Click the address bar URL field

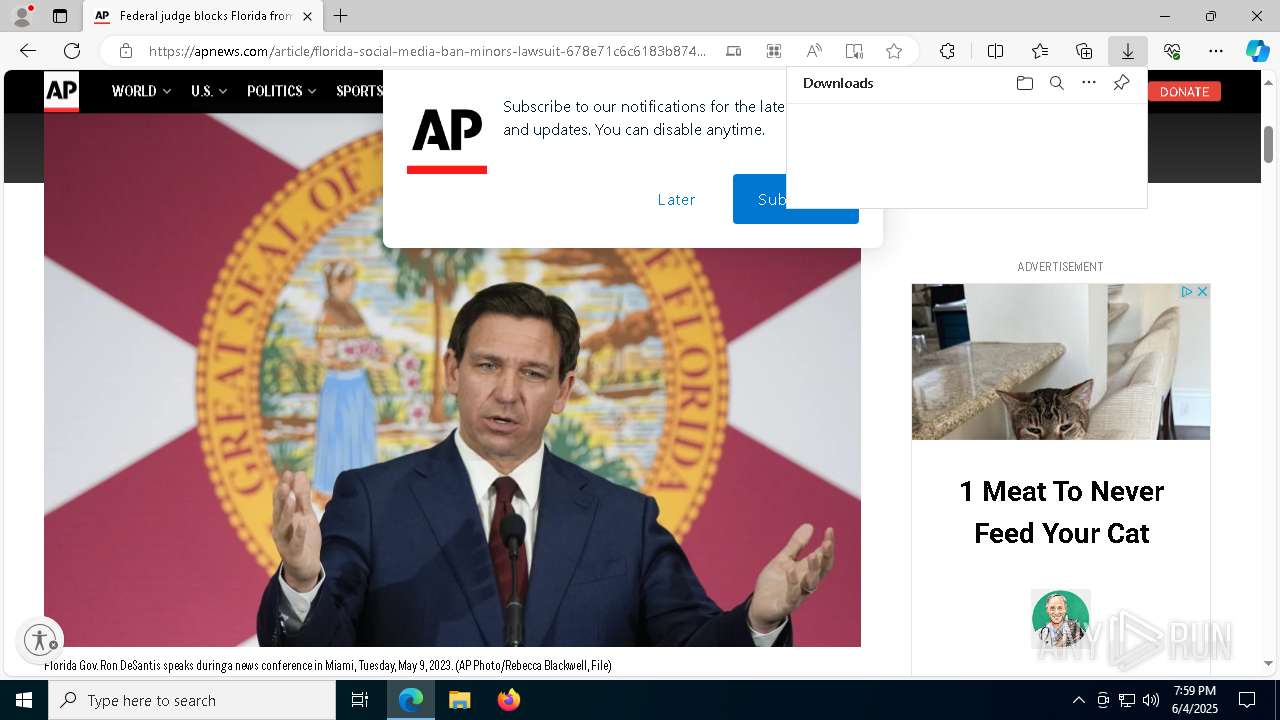click(x=427, y=51)
